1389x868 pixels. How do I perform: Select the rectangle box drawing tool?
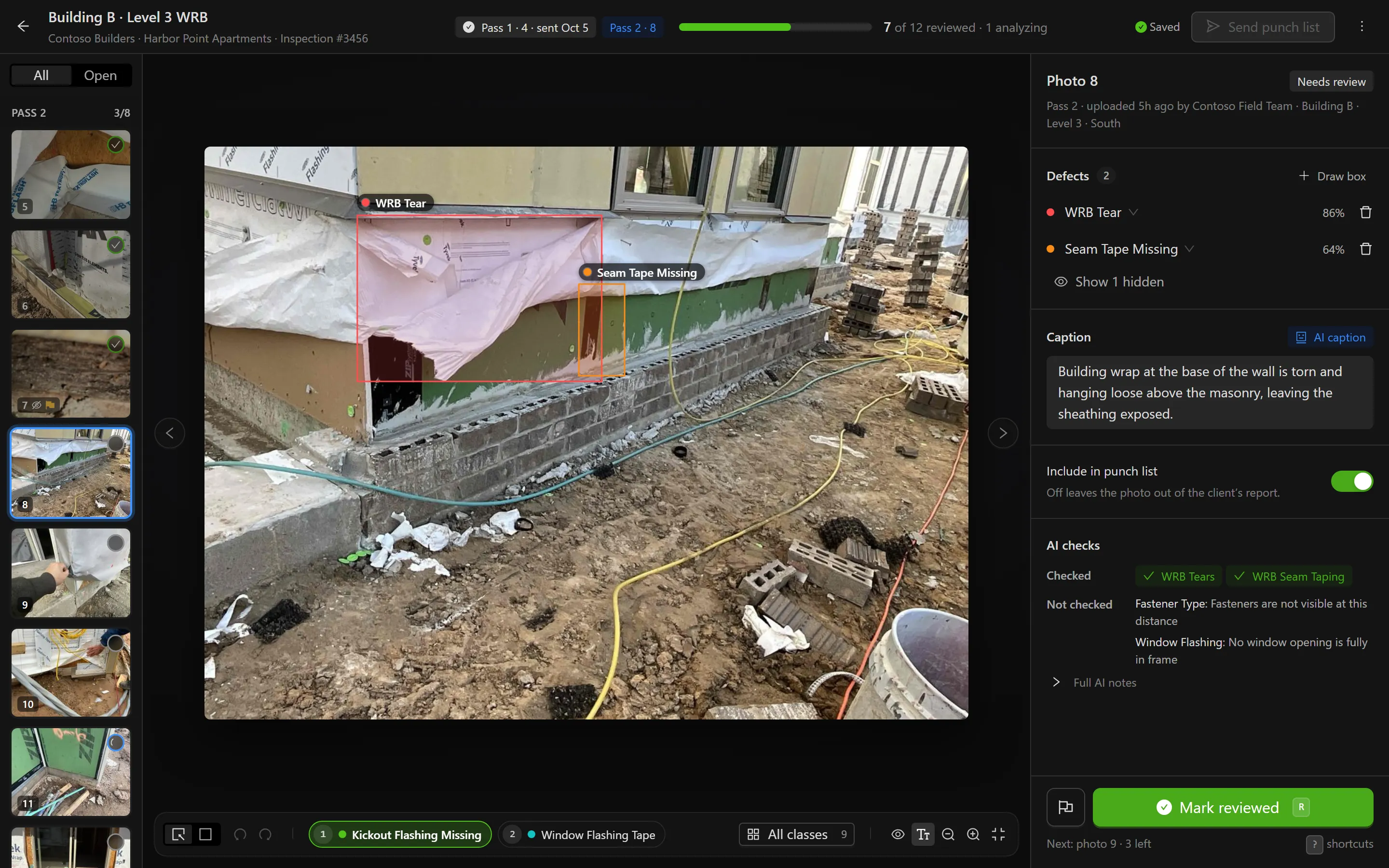[x=205, y=834]
